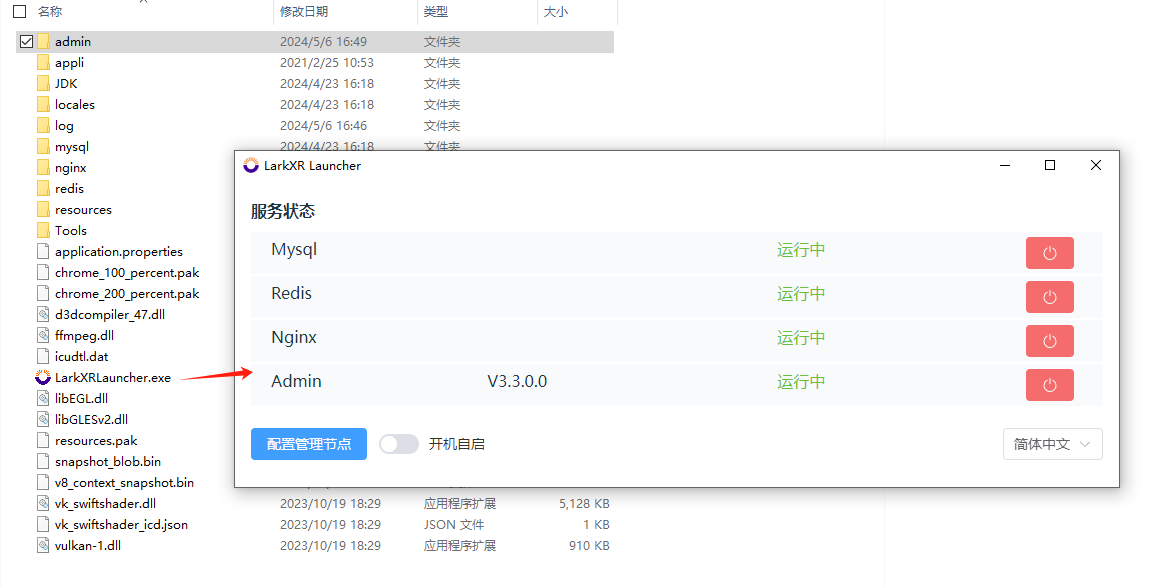Click the mysql folder icon
This screenshot has height=587, width=1155.
coord(43,147)
